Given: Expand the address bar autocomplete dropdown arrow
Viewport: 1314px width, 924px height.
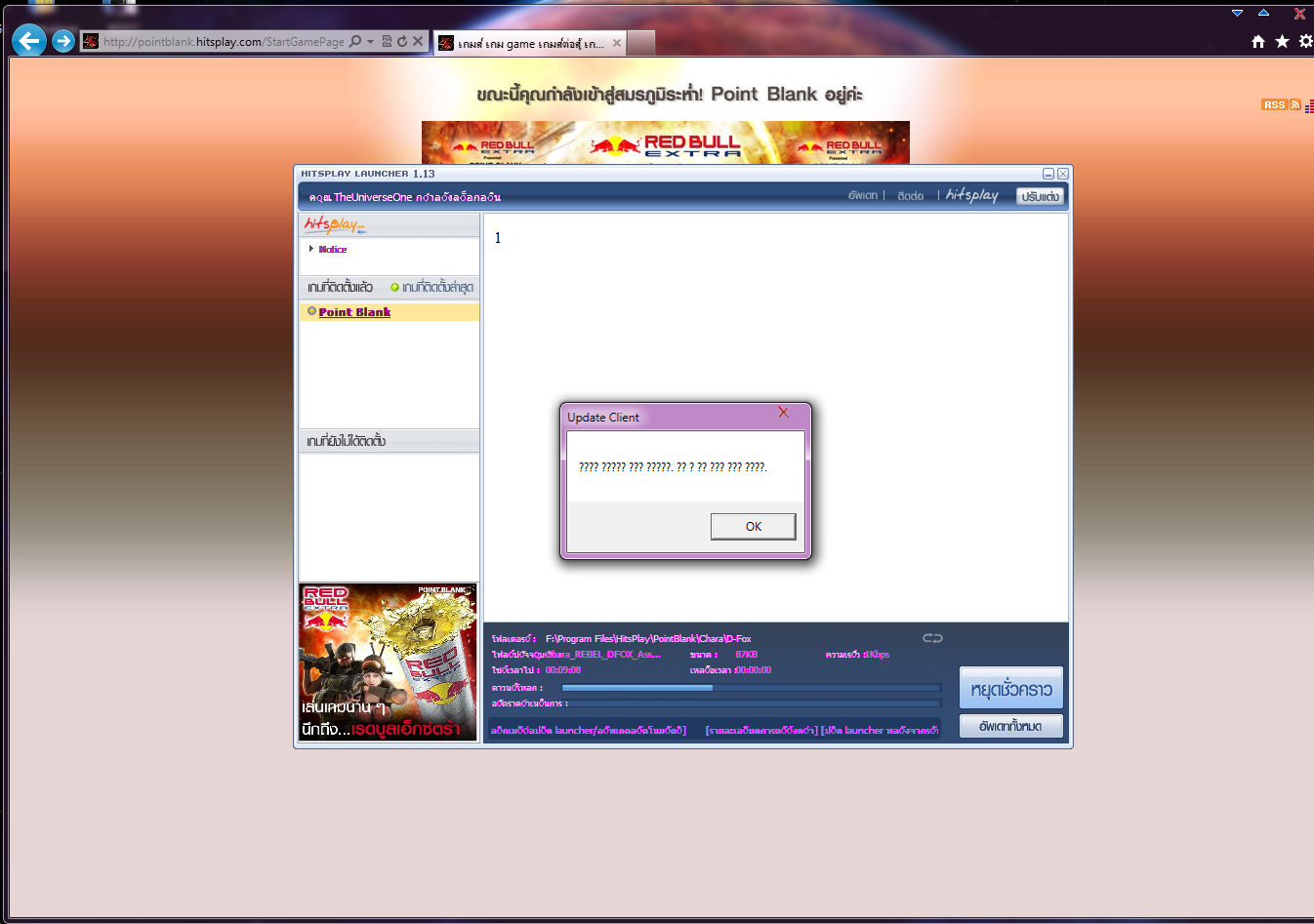Looking at the screenshot, I should (370, 42).
